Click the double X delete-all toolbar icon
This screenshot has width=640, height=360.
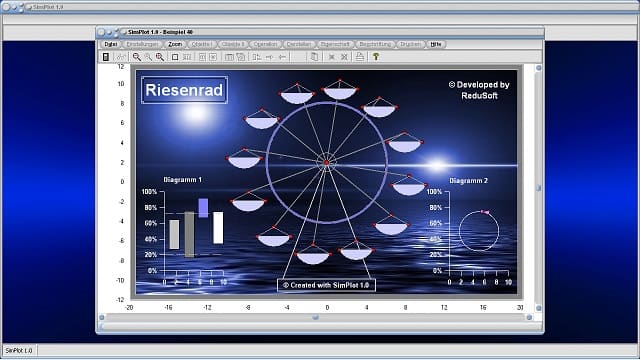tap(344, 57)
